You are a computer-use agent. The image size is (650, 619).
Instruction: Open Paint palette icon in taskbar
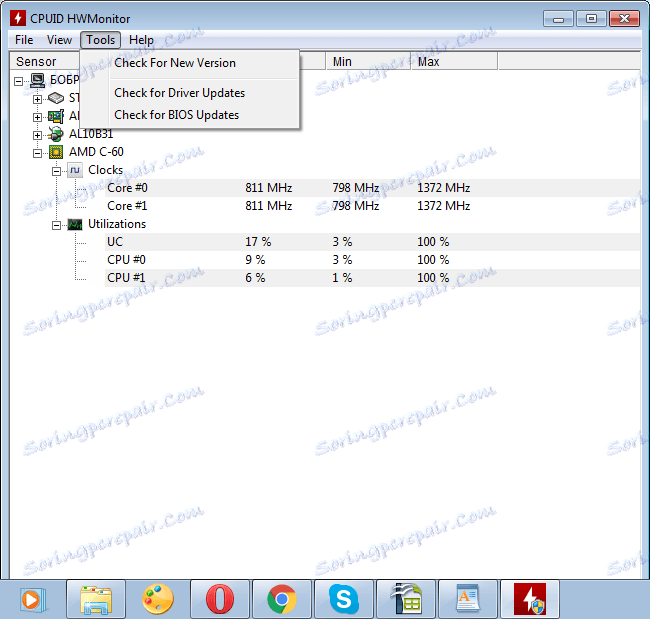(158, 600)
